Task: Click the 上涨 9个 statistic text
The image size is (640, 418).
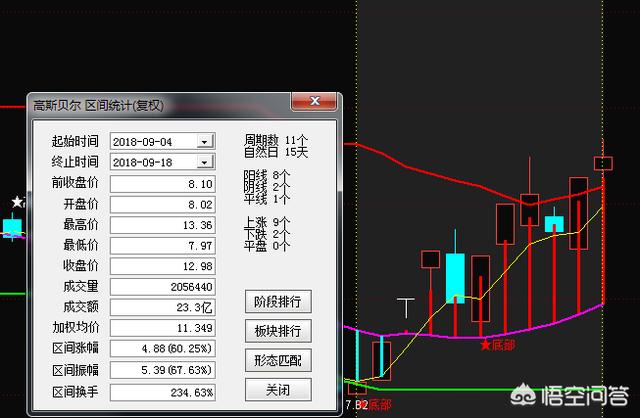Action: 267,222
